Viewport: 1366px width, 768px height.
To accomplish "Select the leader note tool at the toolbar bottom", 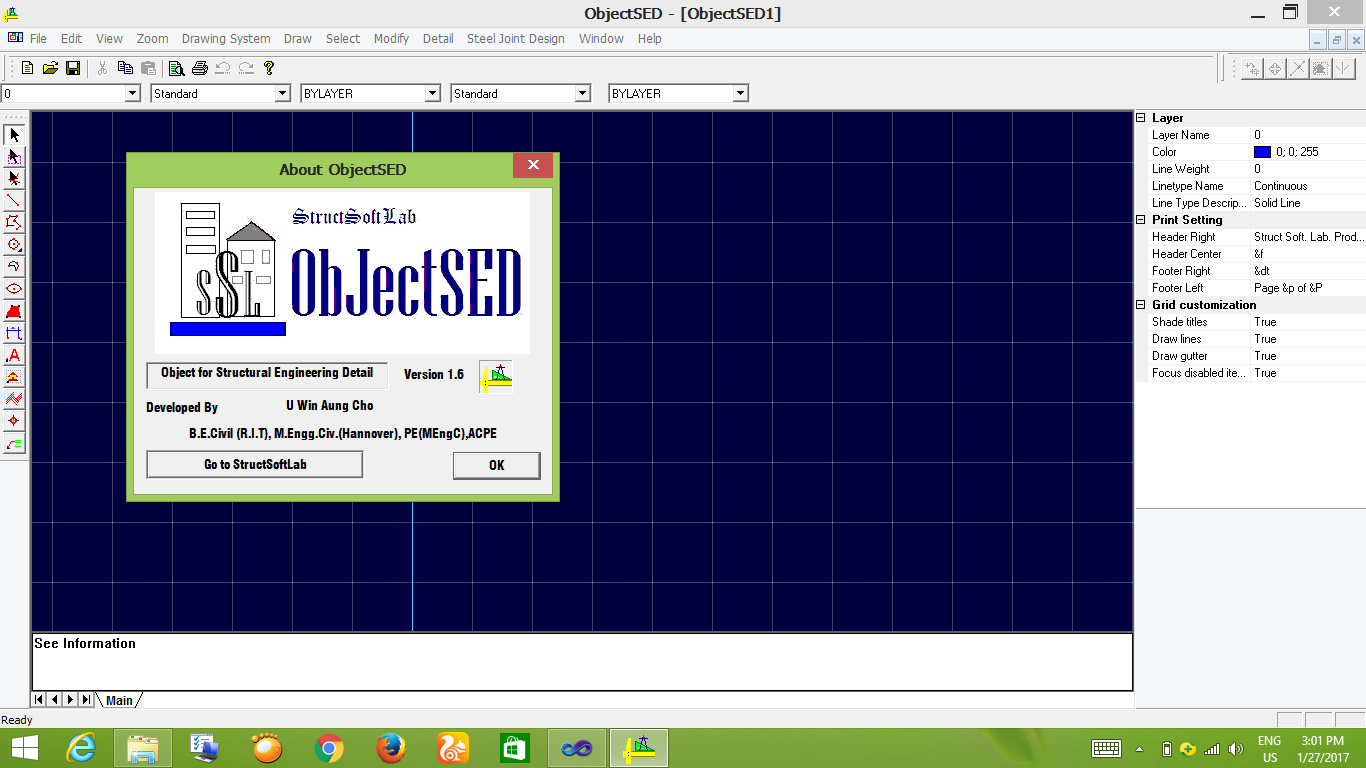I will (x=14, y=443).
